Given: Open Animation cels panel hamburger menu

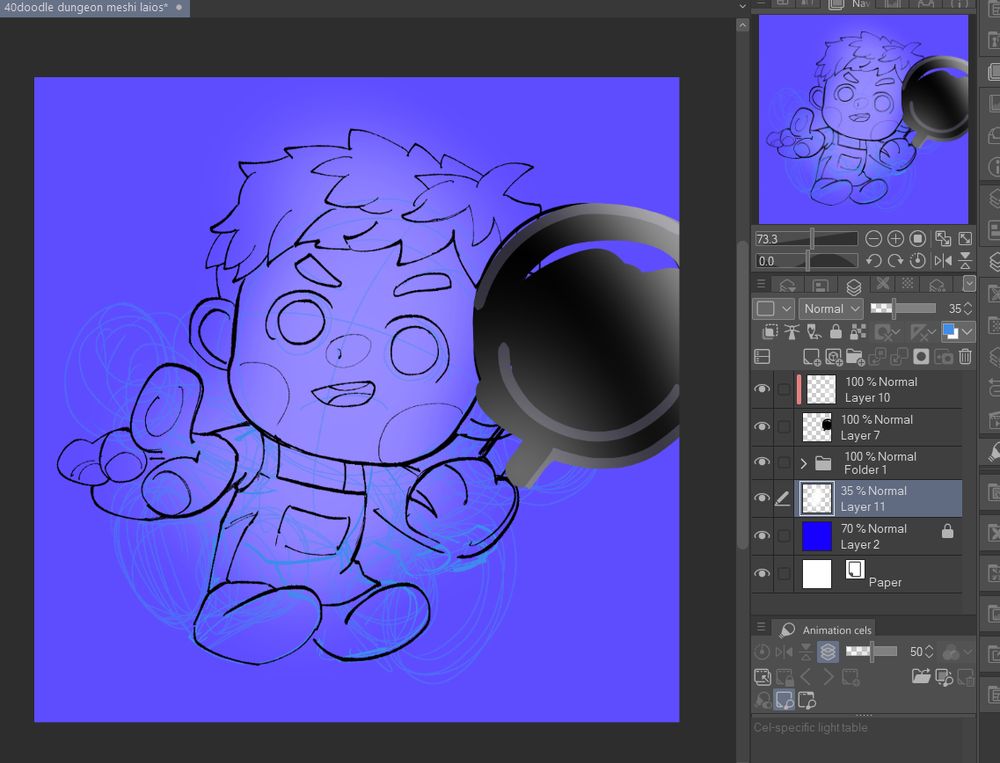Looking at the screenshot, I should [761, 627].
